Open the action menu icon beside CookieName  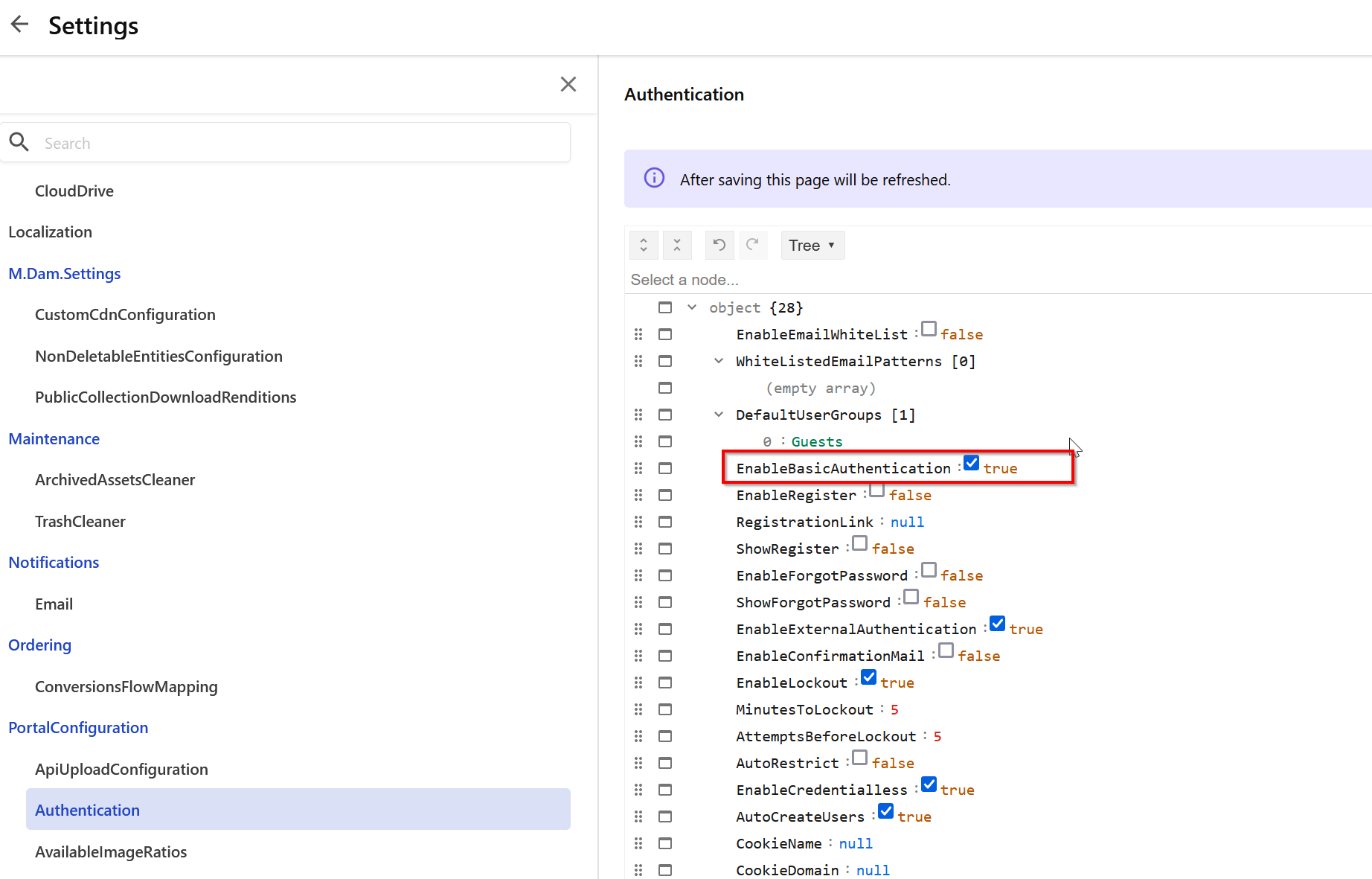click(x=665, y=843)
